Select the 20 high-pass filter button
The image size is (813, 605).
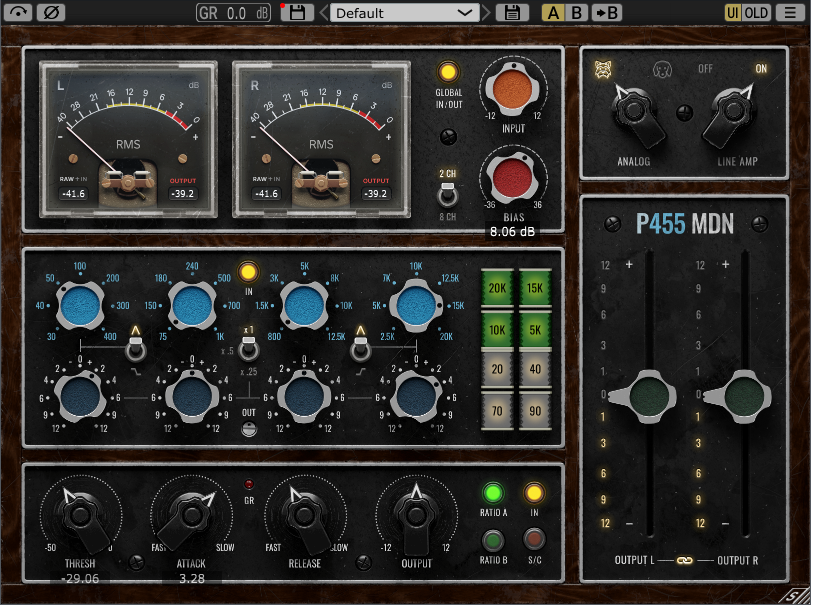tap(497, 369)
